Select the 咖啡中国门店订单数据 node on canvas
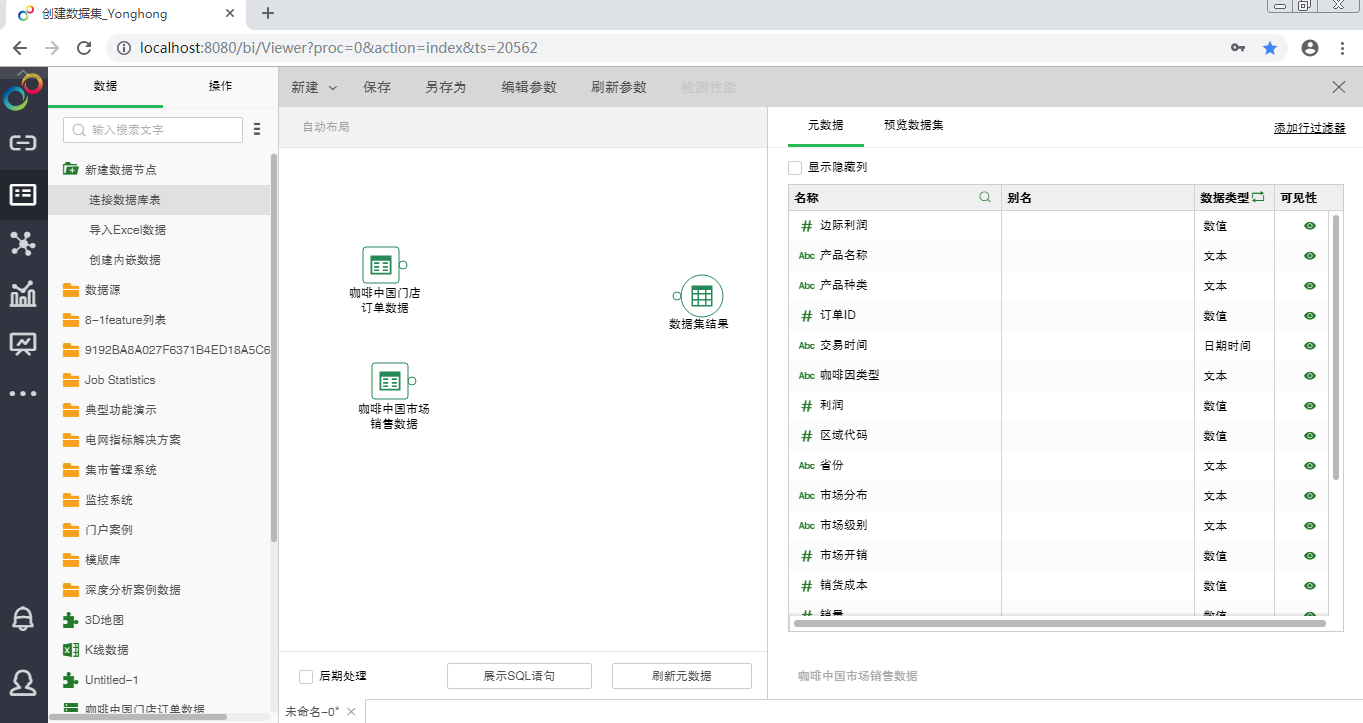 coord(381,265)
